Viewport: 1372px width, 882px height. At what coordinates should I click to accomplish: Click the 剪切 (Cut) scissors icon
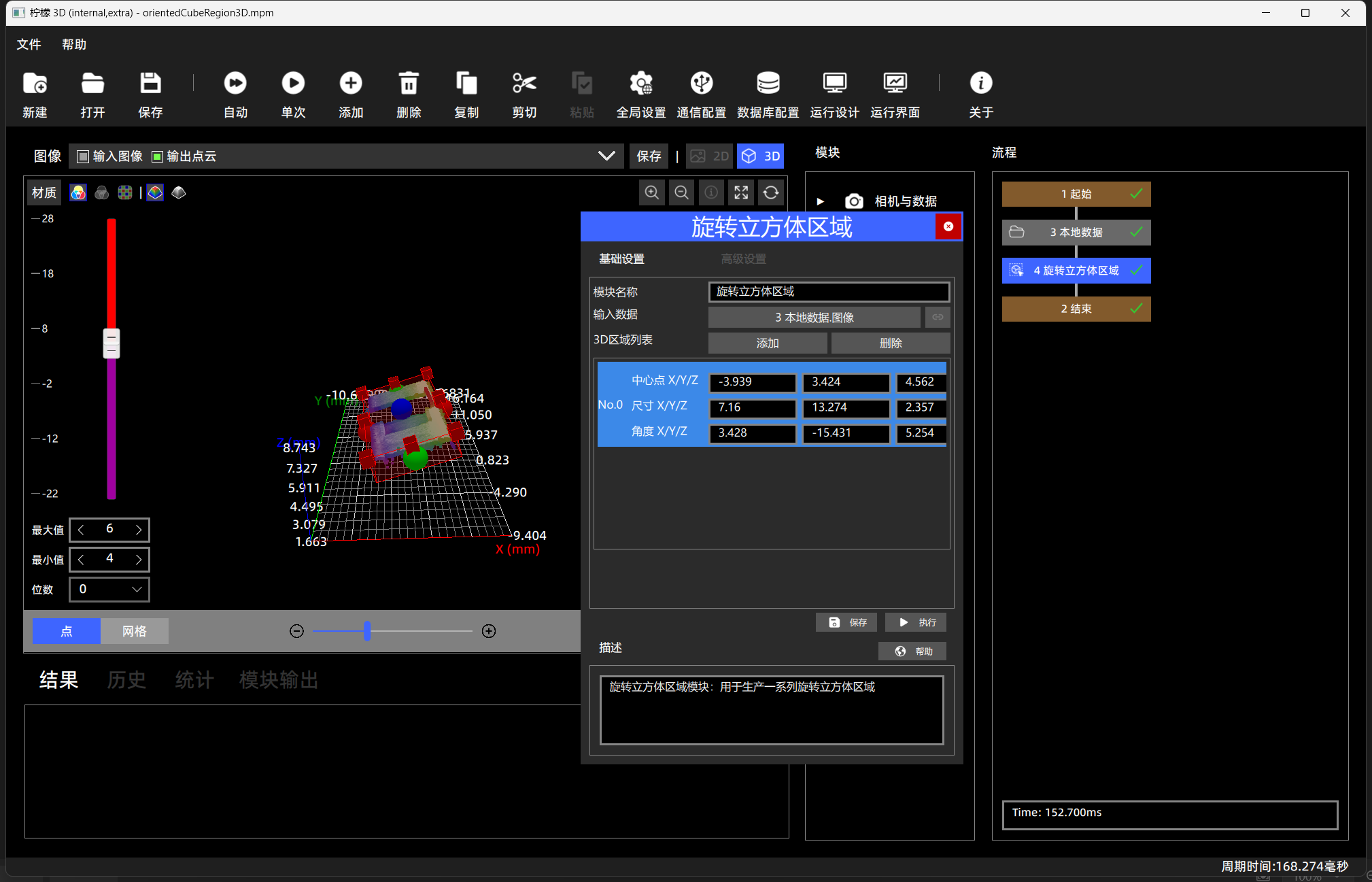tap(524, 83)
